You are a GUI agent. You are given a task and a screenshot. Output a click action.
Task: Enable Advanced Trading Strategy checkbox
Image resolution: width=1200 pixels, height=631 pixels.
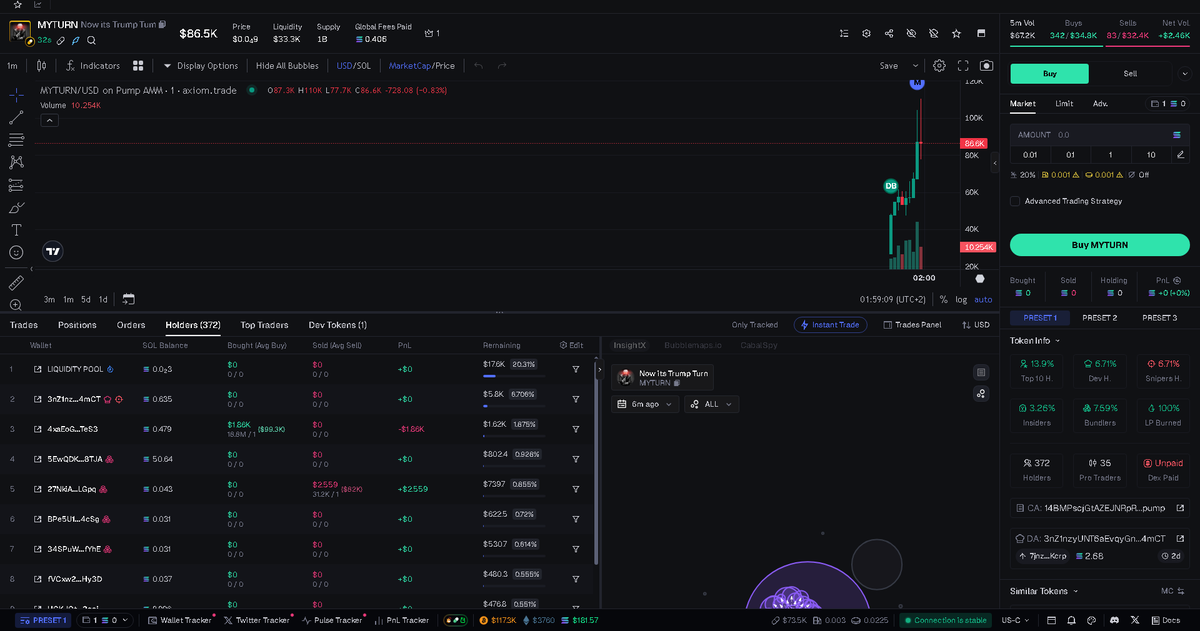(x=1015, y=201)
